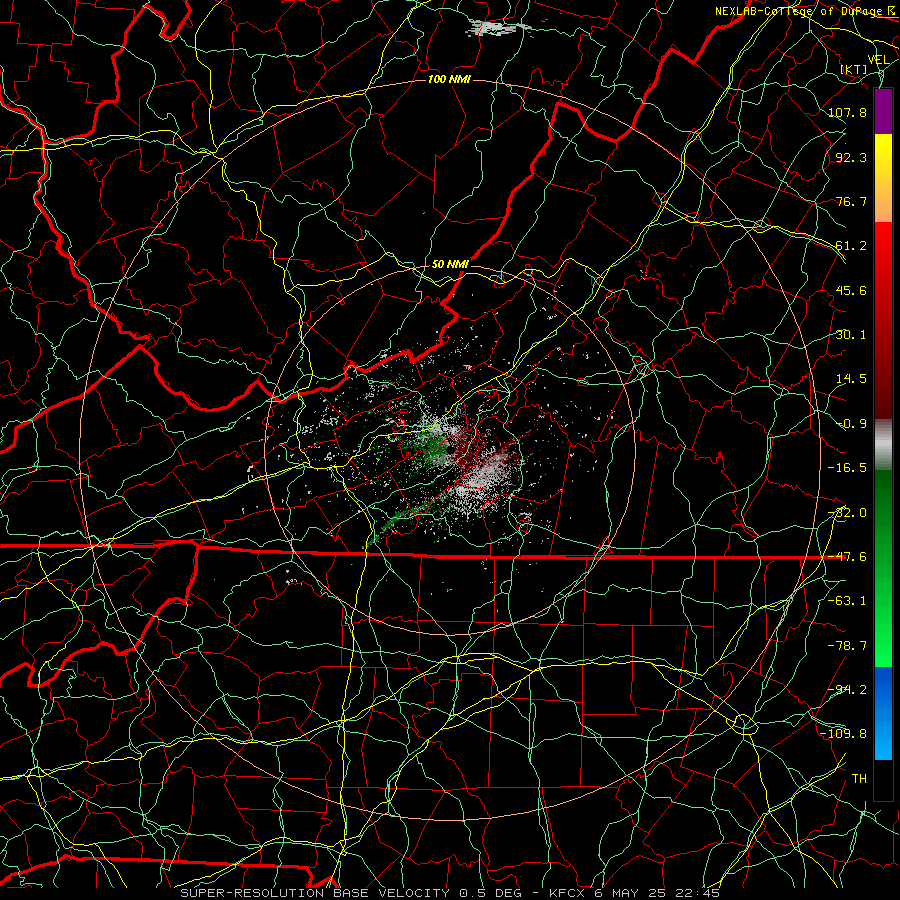The height and width of the screenshot is (900, 900).
Task: Click the Super-Resolution Base Velocity caption
Action: (x=450, y=893)
